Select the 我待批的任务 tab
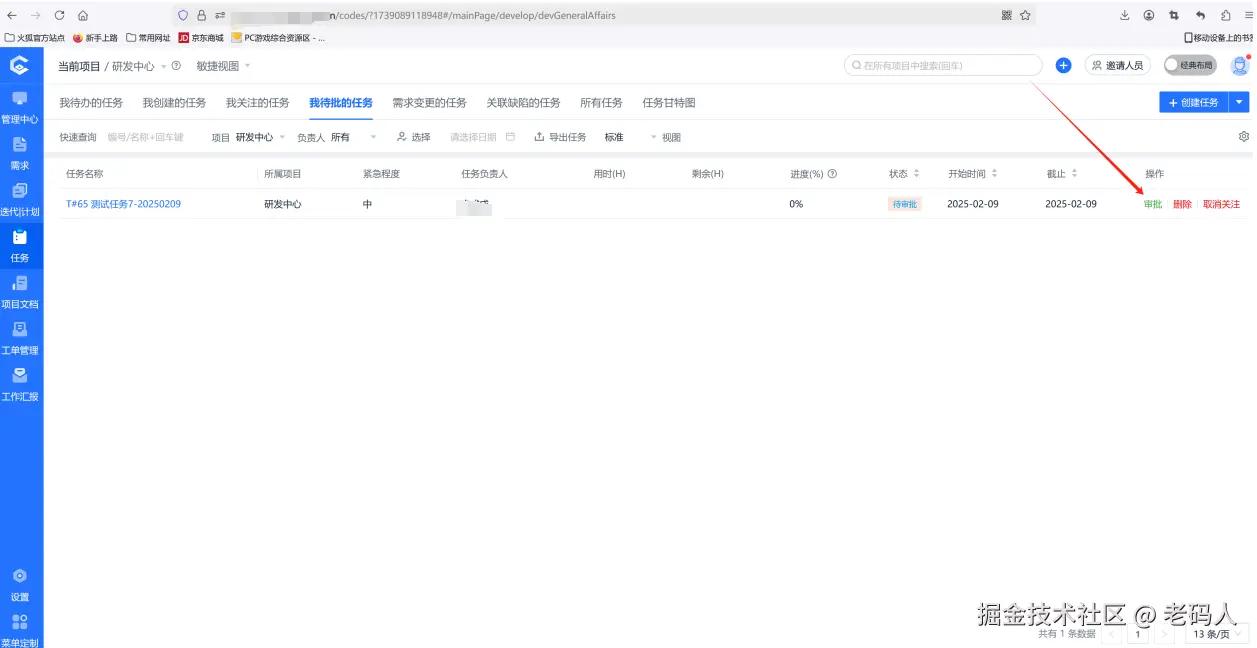The width and height of the screenshot is (1257, 648). tap(341, 103)
